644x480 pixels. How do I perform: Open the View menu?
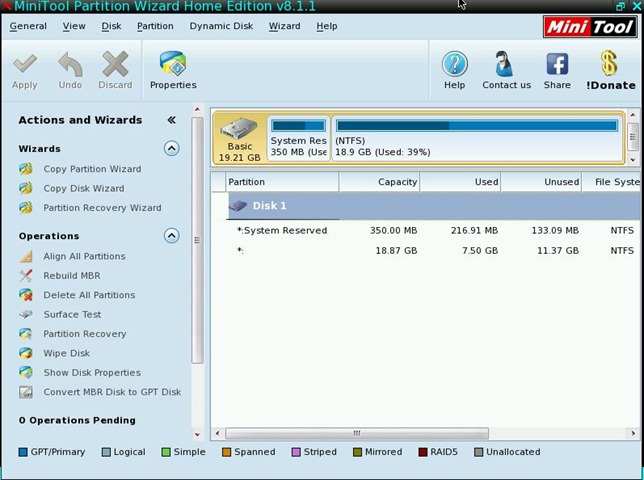[x=74, y=26]
